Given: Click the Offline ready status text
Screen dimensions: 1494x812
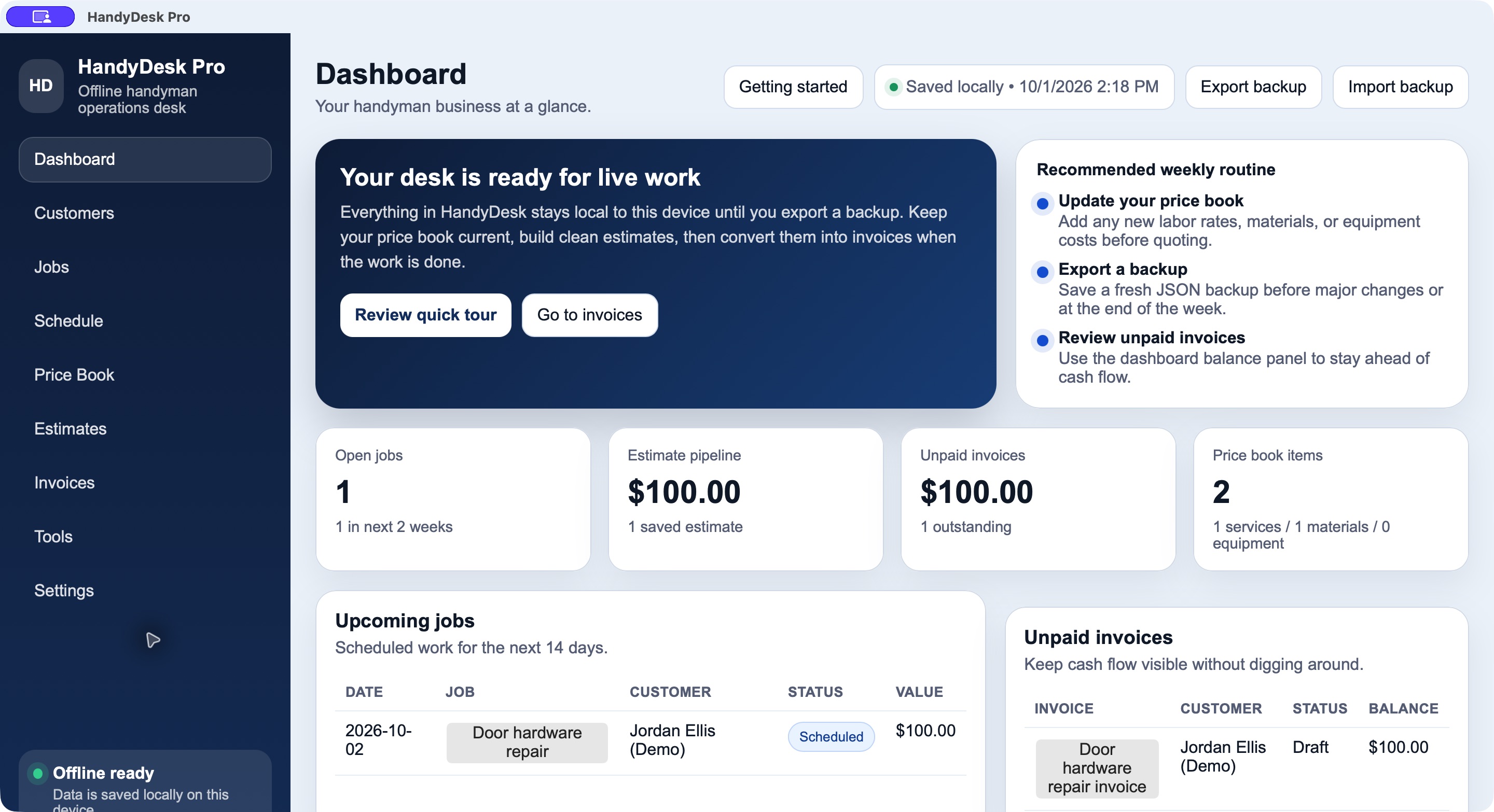Looking at the screenshot, I should coord(103,773).
